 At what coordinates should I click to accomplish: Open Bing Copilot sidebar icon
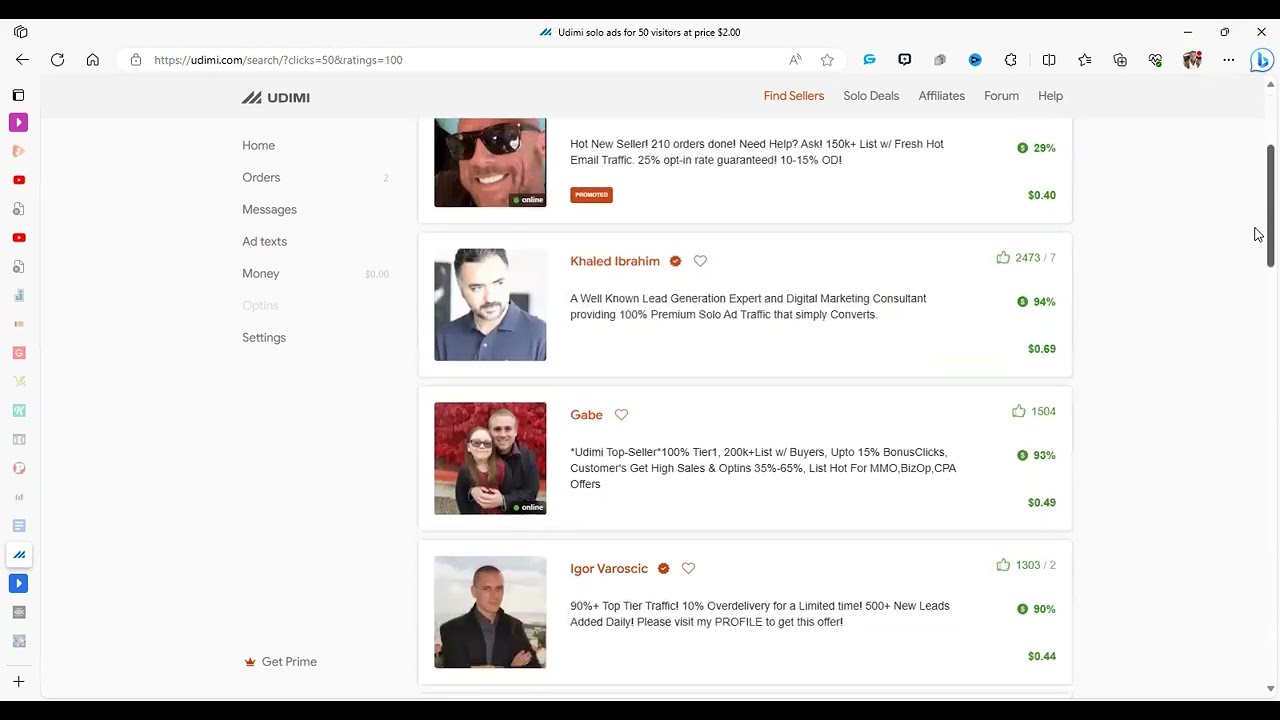click(1262, 60)
